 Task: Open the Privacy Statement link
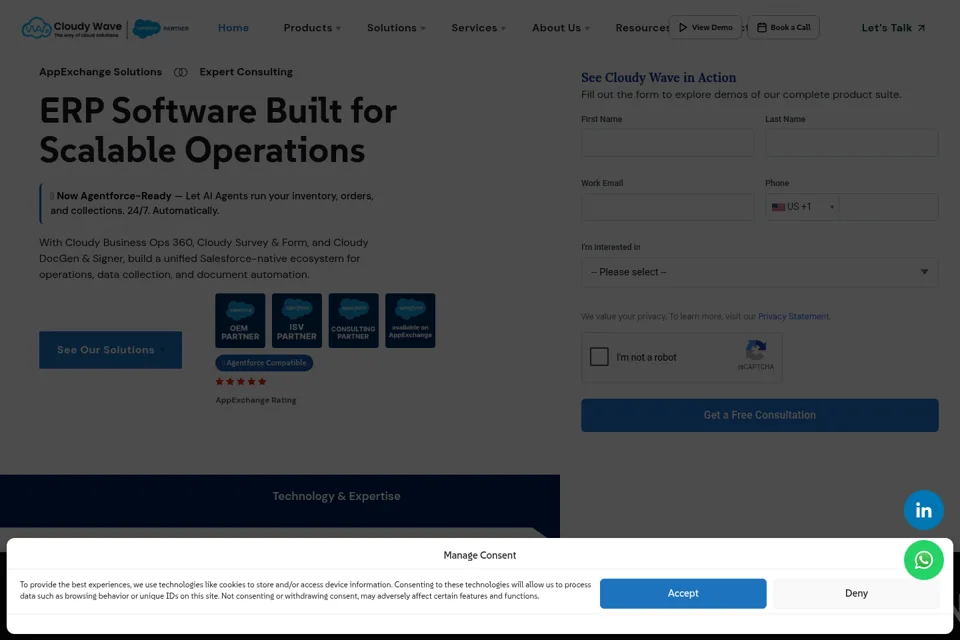point(793,317)
